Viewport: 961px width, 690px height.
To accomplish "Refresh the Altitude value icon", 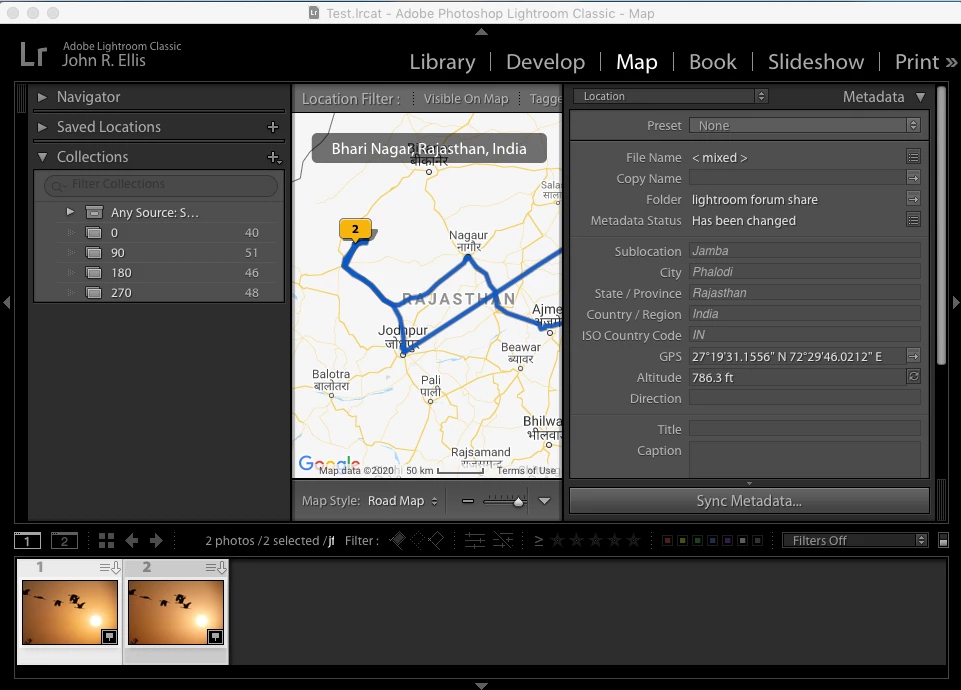I will pyautogui.click(x=913, y=377).
